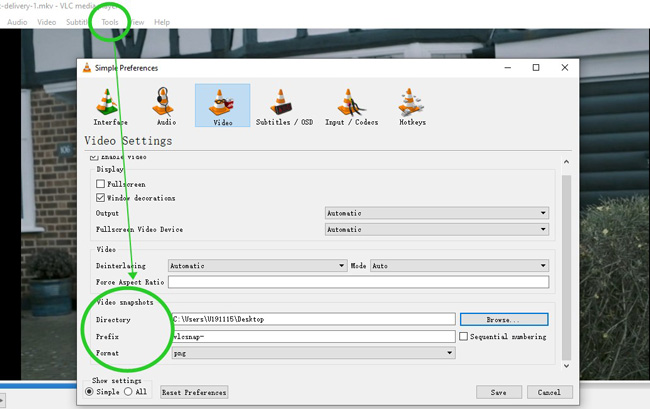
Task: Open the Subtitle menu in VLC
Action: 78,22
